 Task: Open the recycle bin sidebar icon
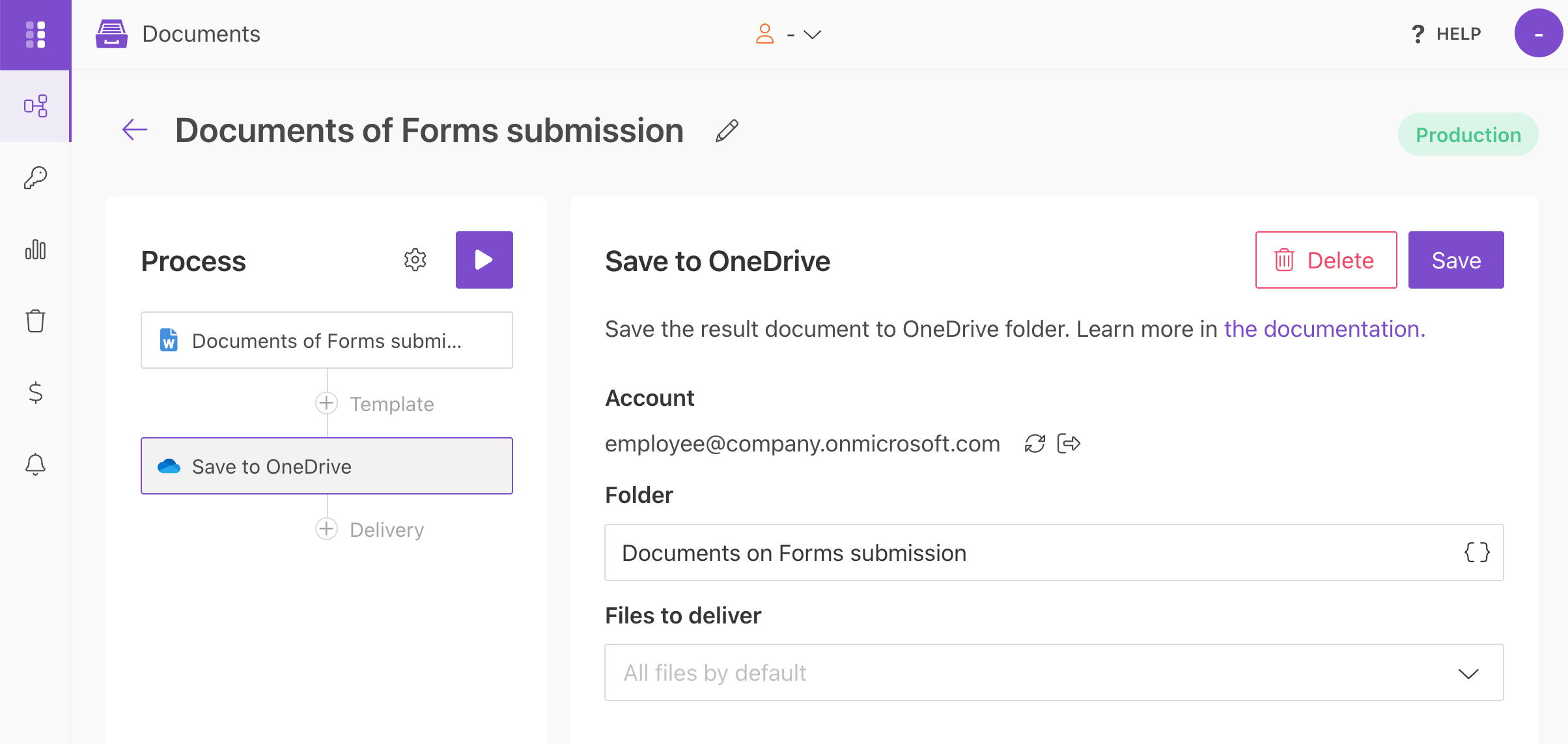pyautogui.click(x=35, y=321)
